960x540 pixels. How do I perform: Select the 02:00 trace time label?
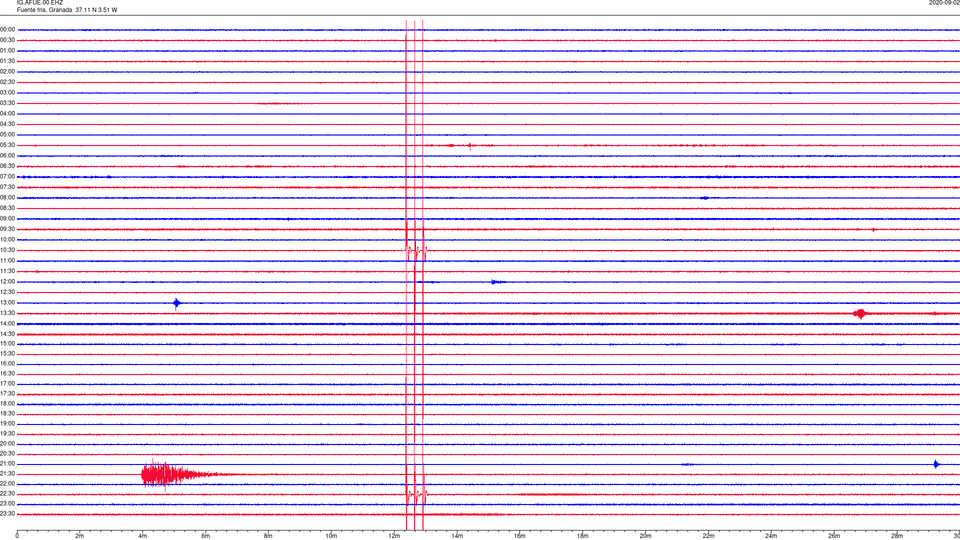click(x=8, y=72)
